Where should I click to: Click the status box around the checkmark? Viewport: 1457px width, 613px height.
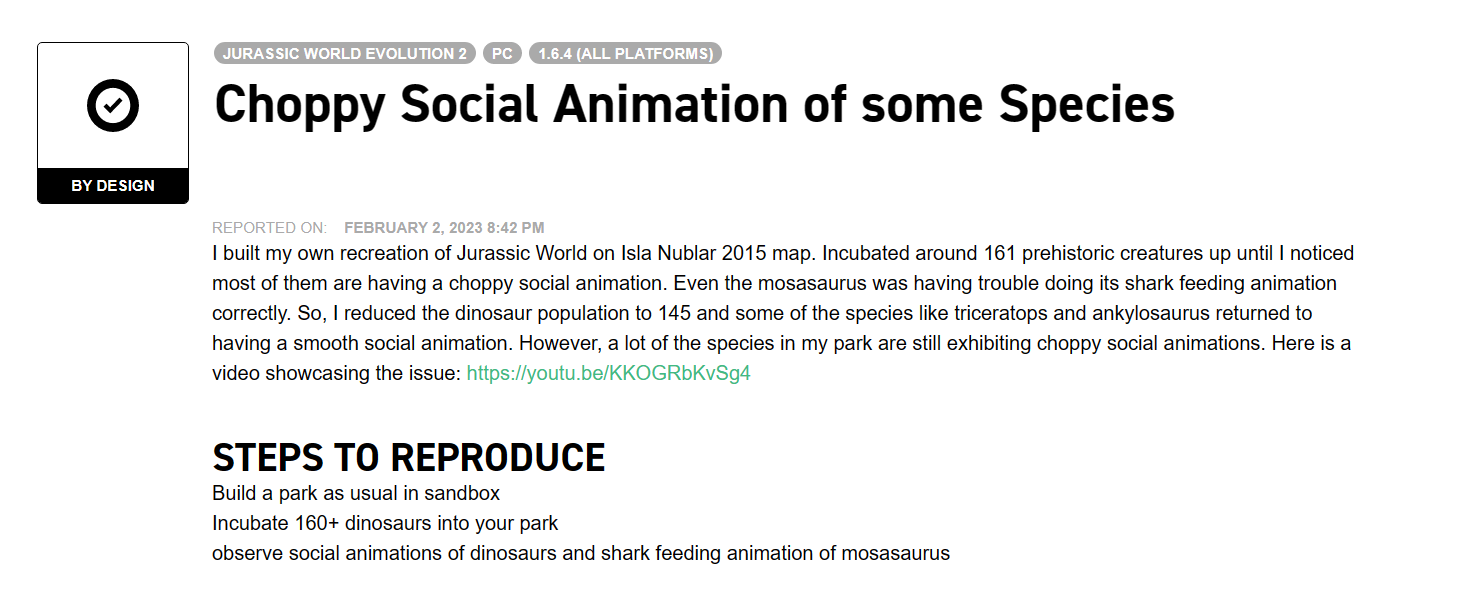(113, 123)
